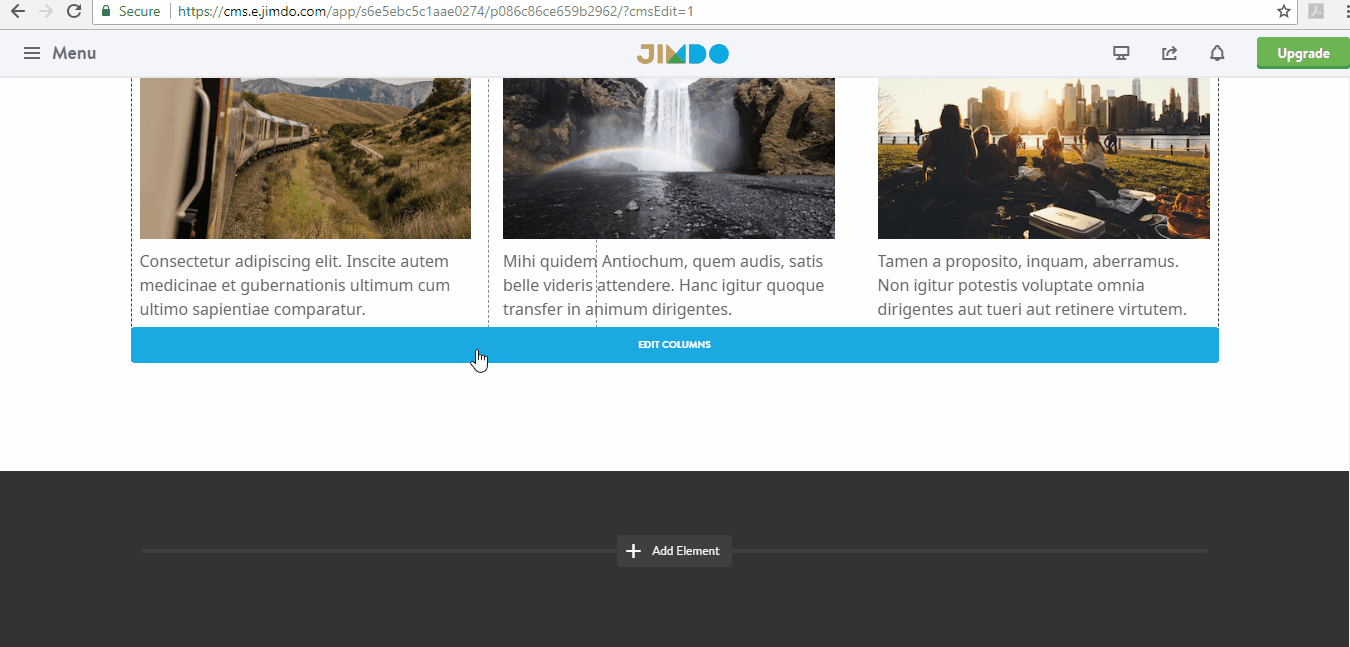Click the Edit Columns bar

[x=675, y=345]
